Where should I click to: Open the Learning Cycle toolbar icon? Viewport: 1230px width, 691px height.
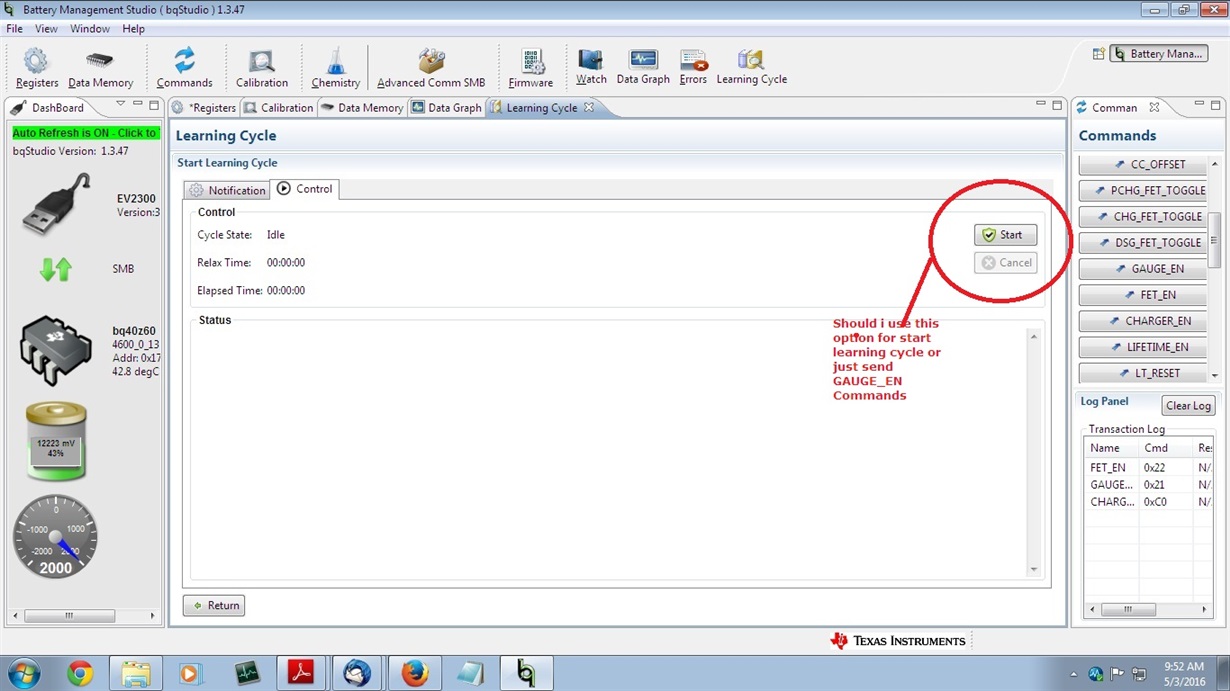[x=751, y=67]
